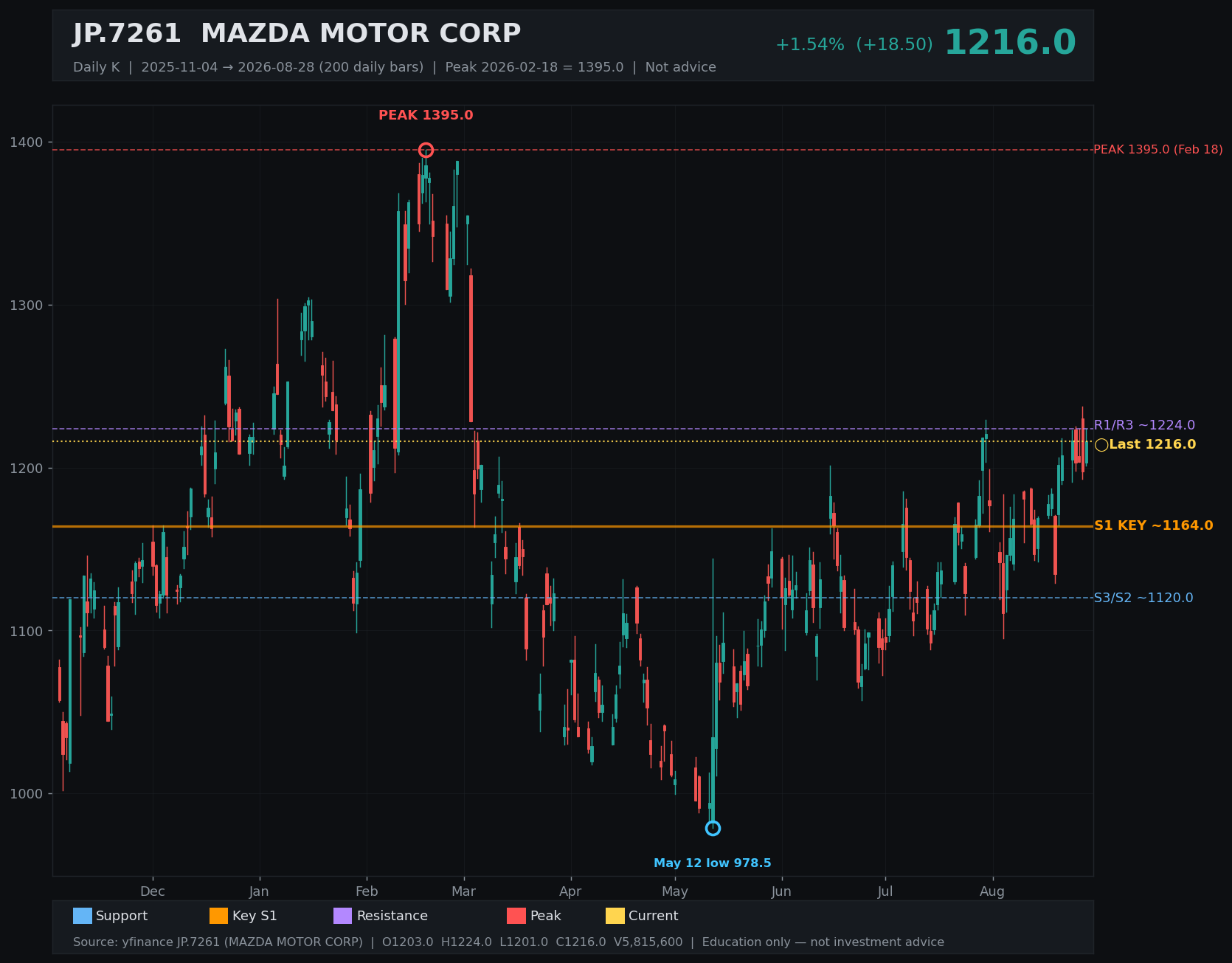Click the 'May 12 low 978.5' annotation

pyautogui.click(x=713, y=863)
